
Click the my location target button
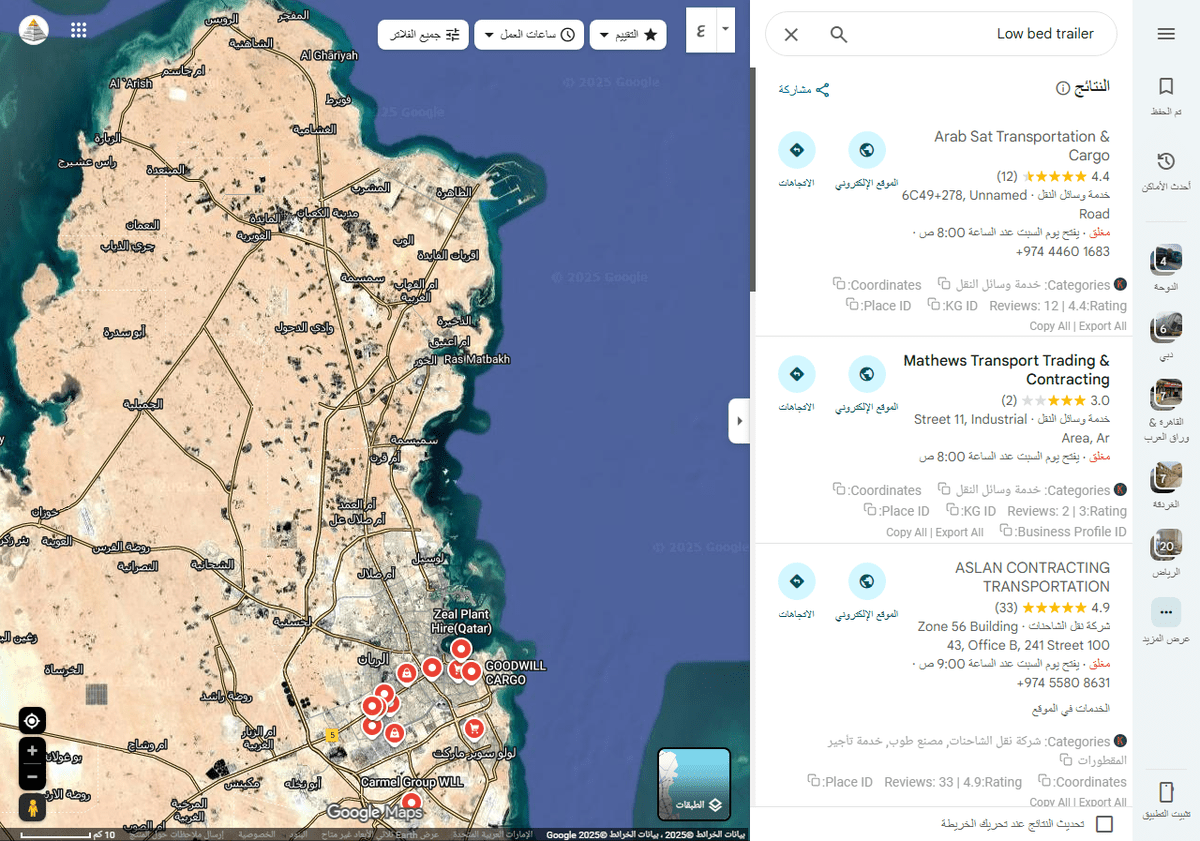click(x=32, y=721)
